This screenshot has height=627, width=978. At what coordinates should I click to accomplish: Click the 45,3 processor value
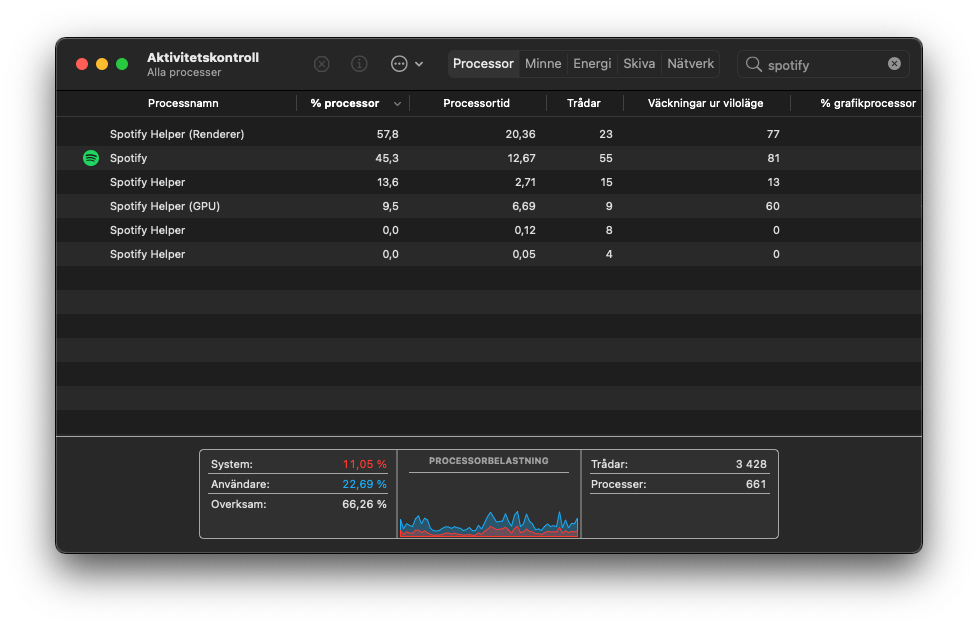click(x=387, y=158)
